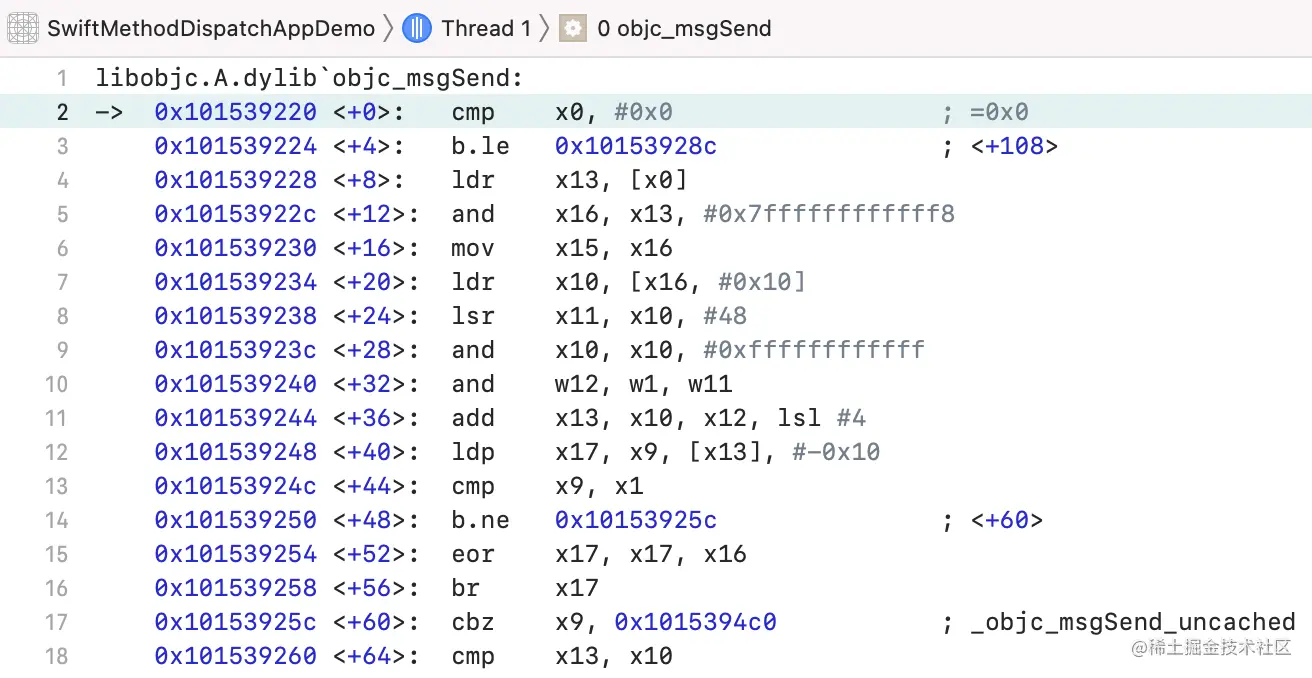
Task: Click the <+60> comment on b.ne line
Action: 1007,520
